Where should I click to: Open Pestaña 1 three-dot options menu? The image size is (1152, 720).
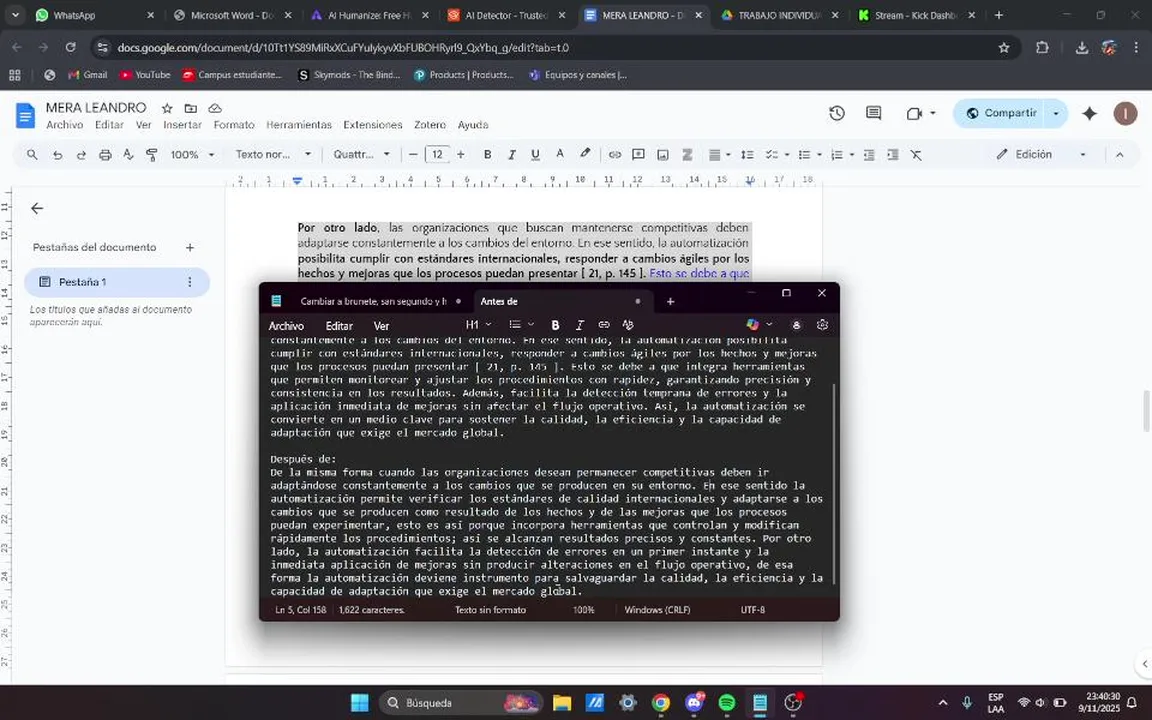tap(190, 282)
